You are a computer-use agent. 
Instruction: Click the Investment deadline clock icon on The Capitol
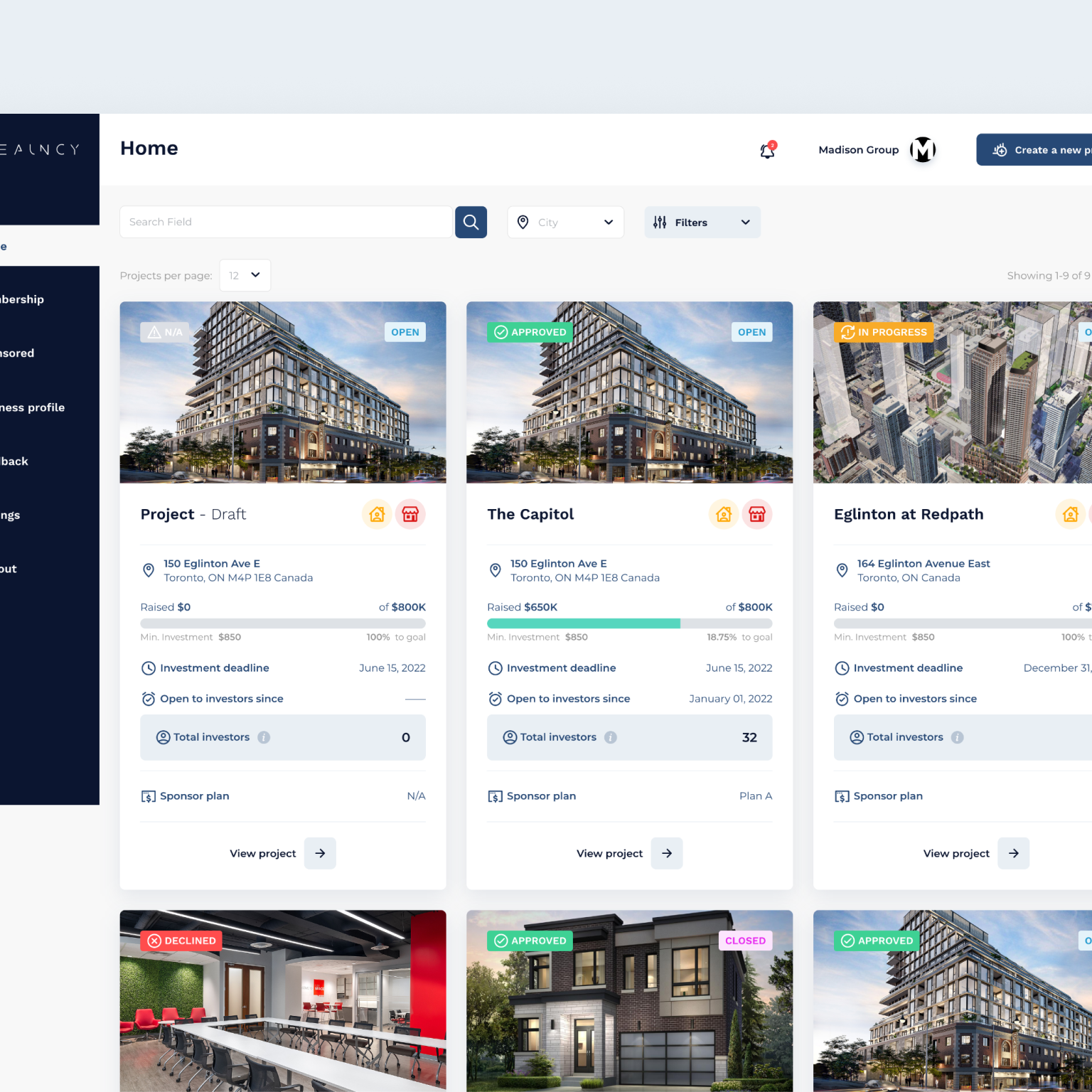[x=495, y=668]
